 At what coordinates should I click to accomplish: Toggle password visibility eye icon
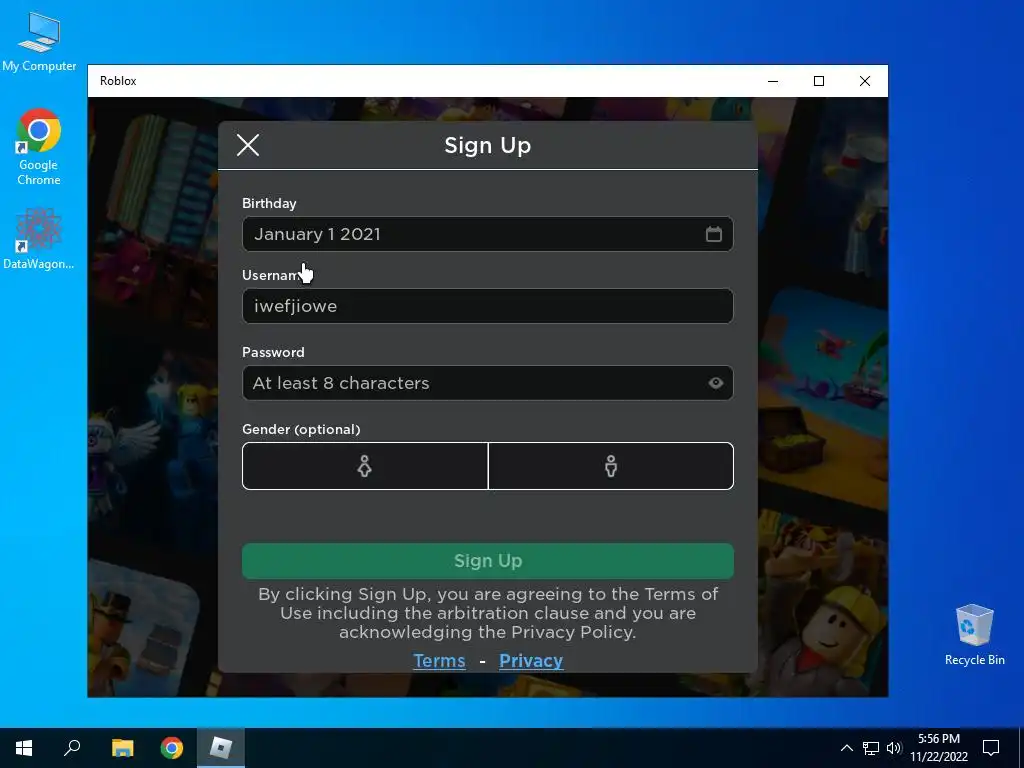point(716,383)
